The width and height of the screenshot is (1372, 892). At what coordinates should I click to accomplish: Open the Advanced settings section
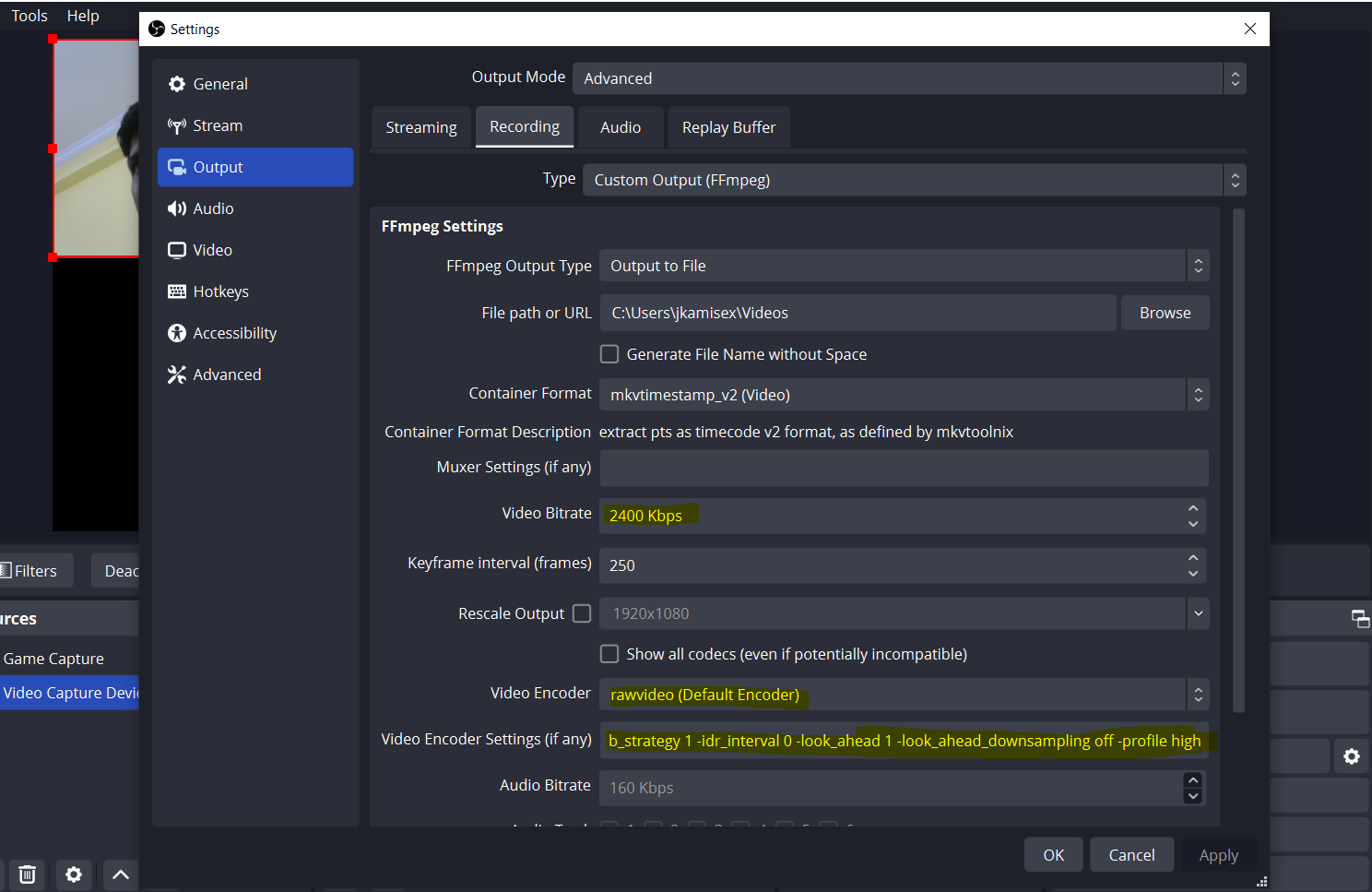(227, 375)
